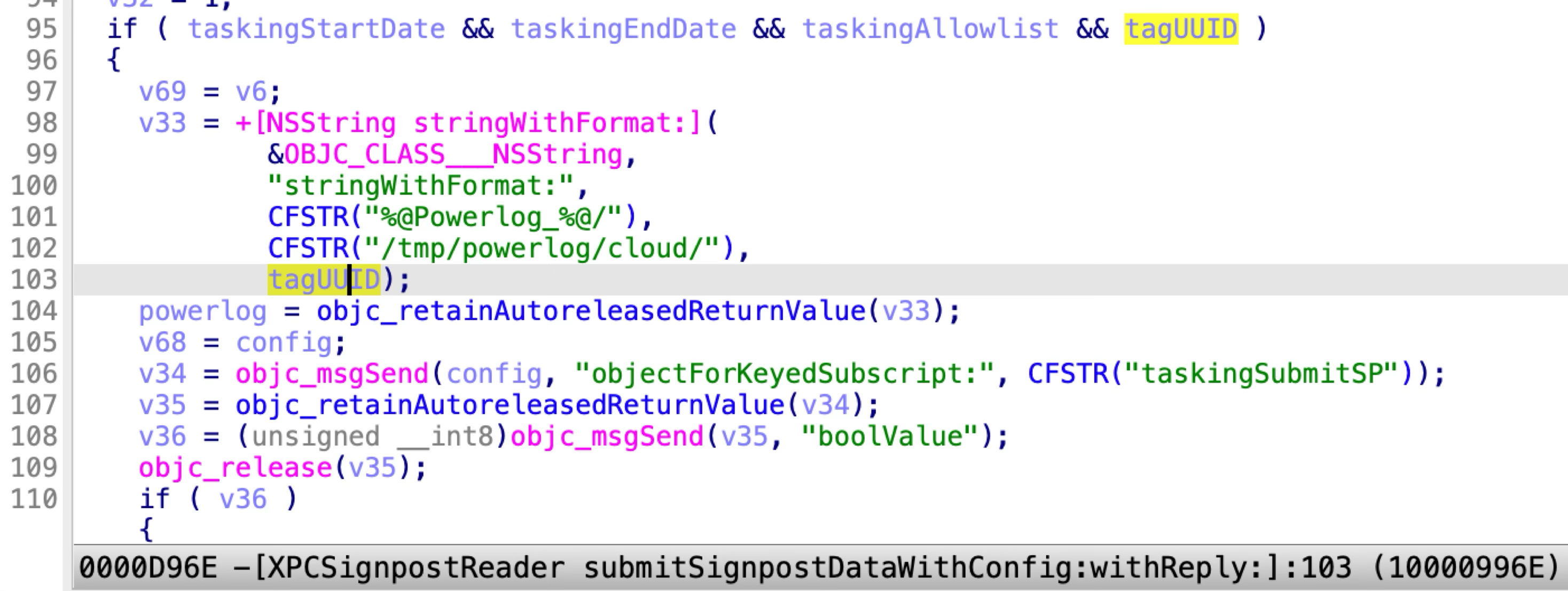
Task: Click objc_msgSend on line 108
Action: (x=607, y=437)
